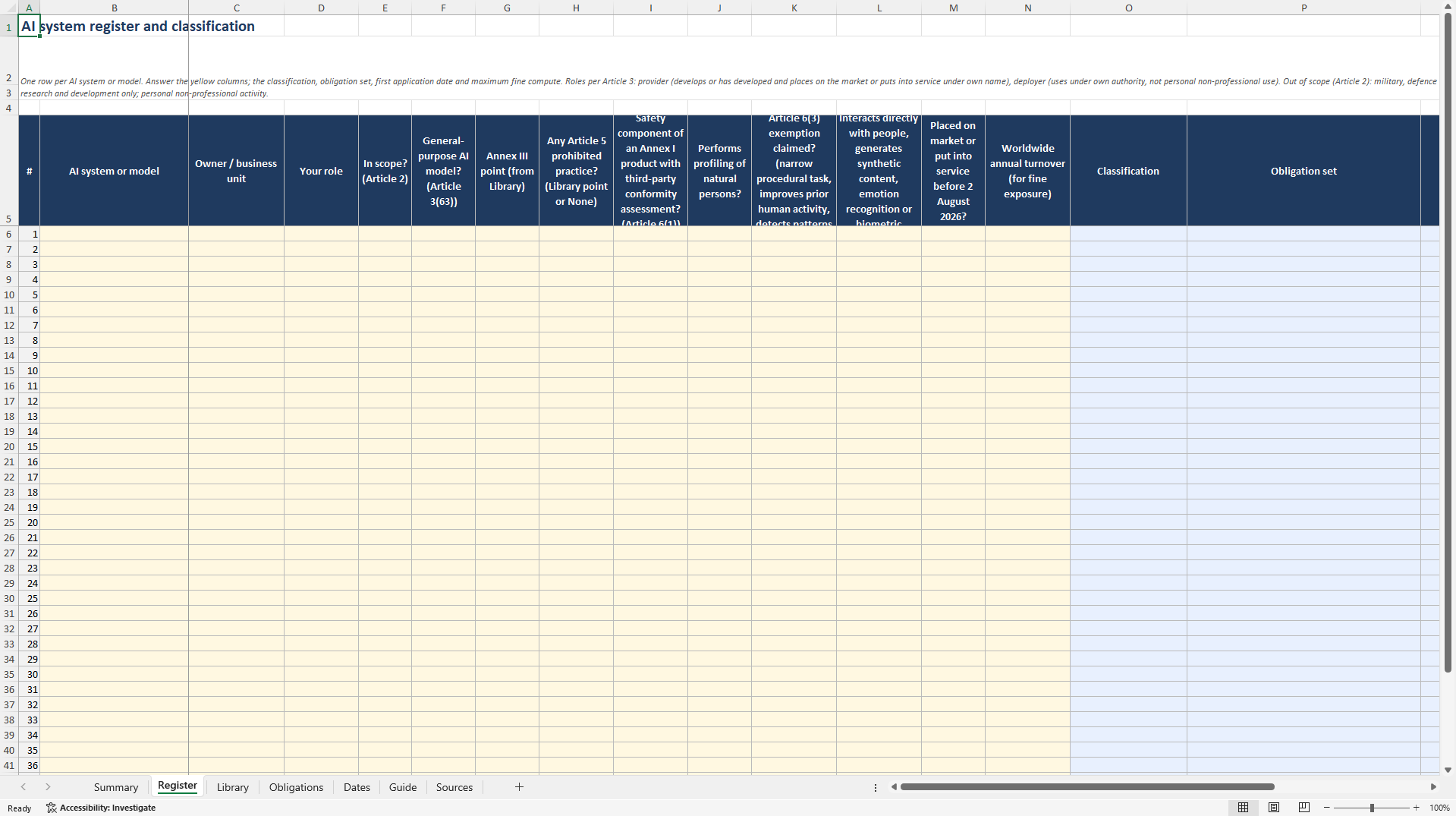Click 'Performs profiling of natural persons?' header
1456x816 pixels.
click(x=719, y=171)
